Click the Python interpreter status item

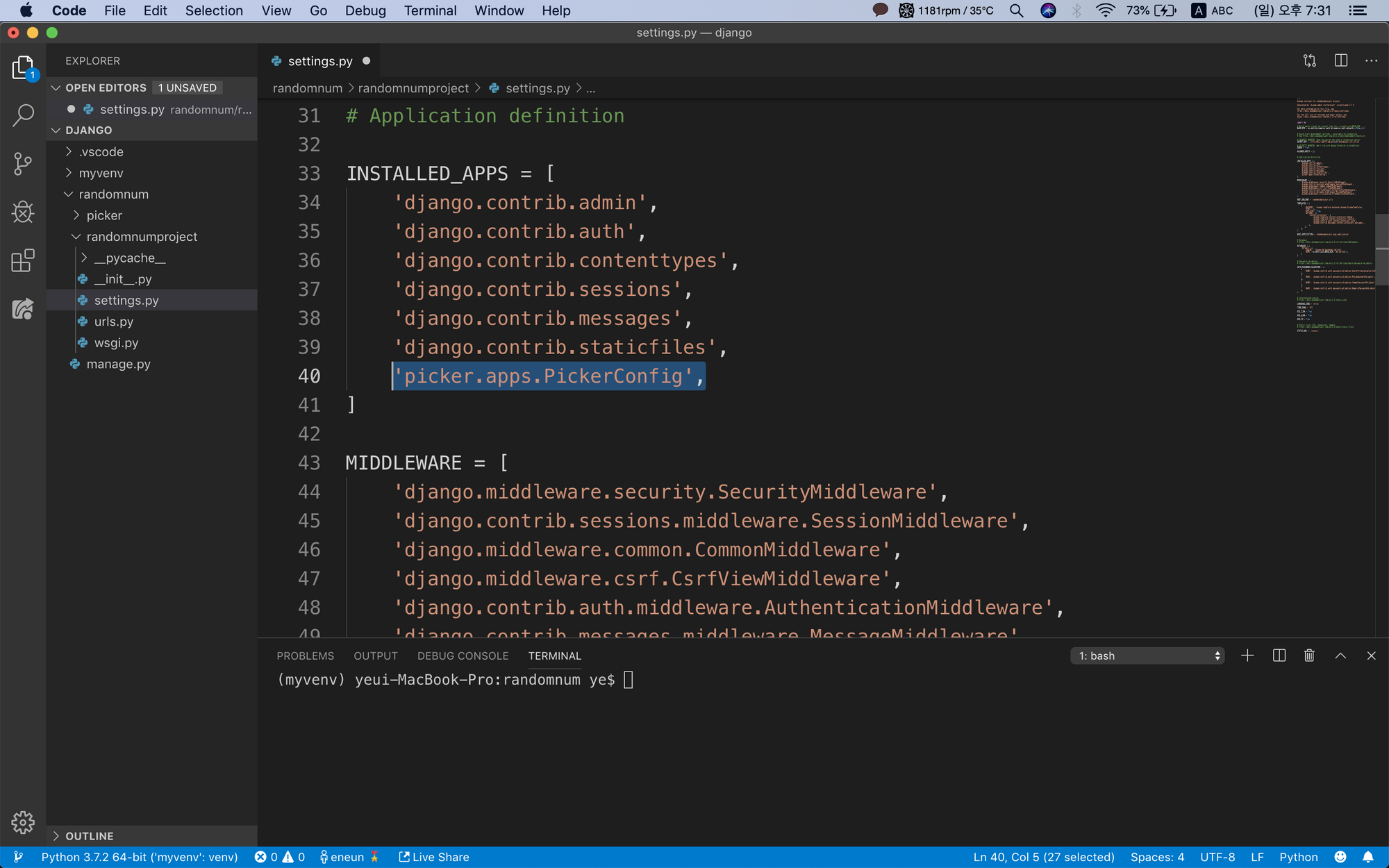click(139, 857)
